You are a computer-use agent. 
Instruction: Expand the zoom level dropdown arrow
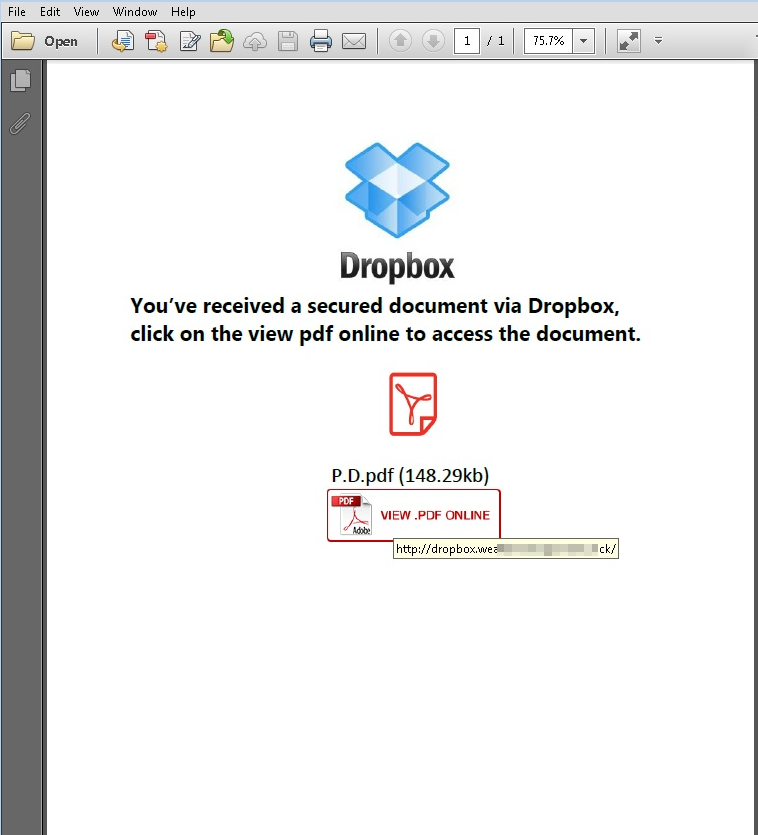(584, 41)
